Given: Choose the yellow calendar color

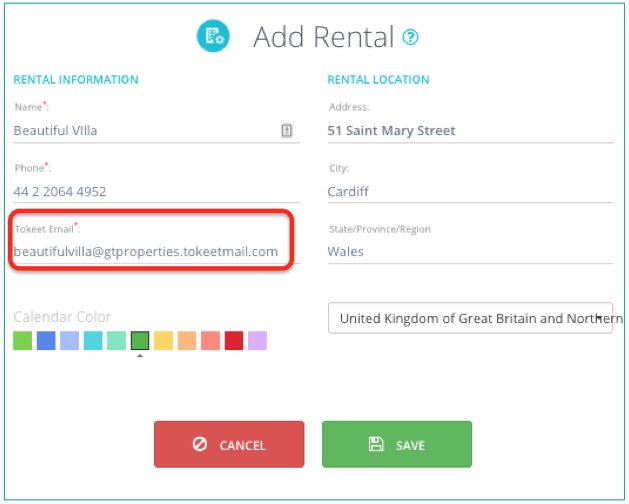Looking at the screenshot, I should 163,341.
